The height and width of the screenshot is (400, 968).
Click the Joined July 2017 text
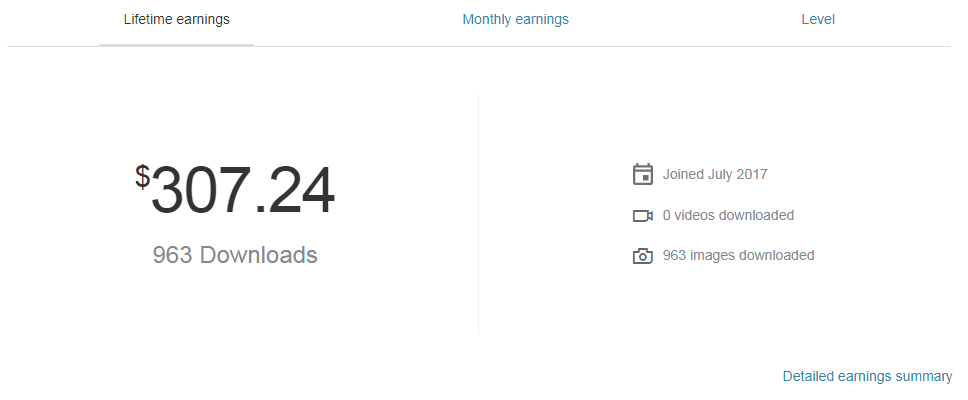(x=715, y=174)
